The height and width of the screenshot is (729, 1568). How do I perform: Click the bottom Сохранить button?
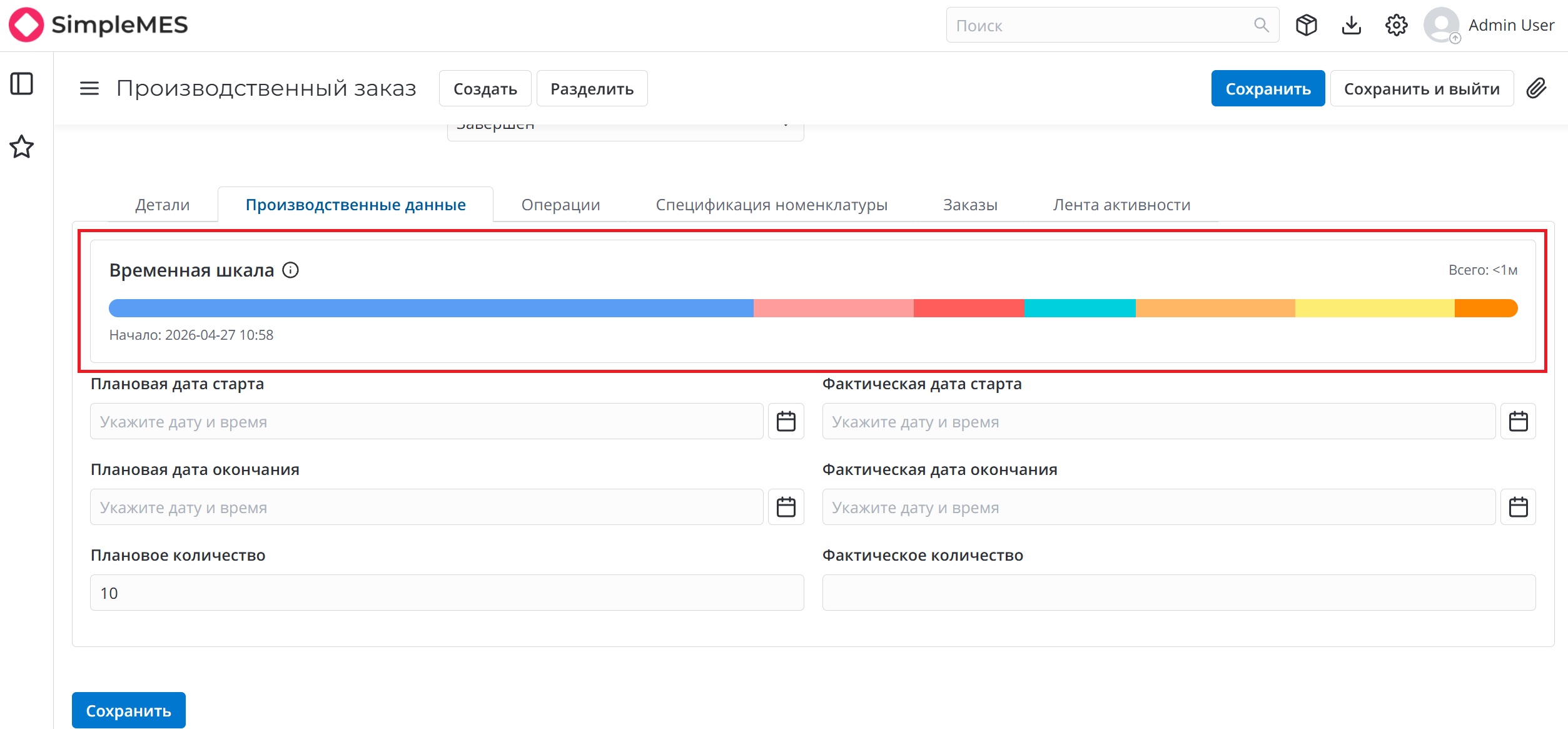click(128, 710)
